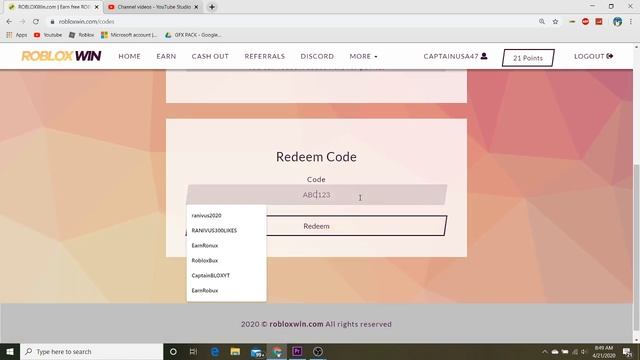Open the zoom magnifier icon in the address bar
The height and width of the screenshot is (360, 640).
(x=542, y=22)
